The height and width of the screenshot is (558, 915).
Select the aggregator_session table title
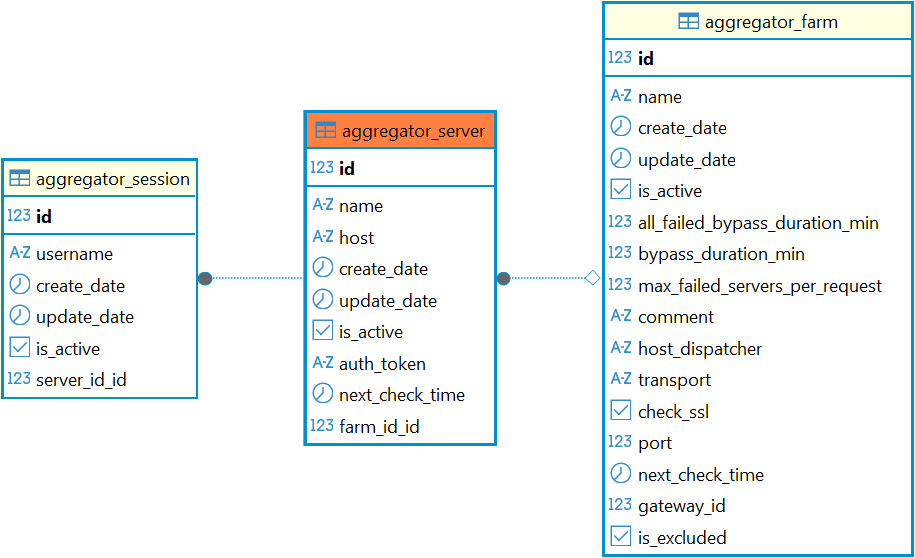pos(112,179)
